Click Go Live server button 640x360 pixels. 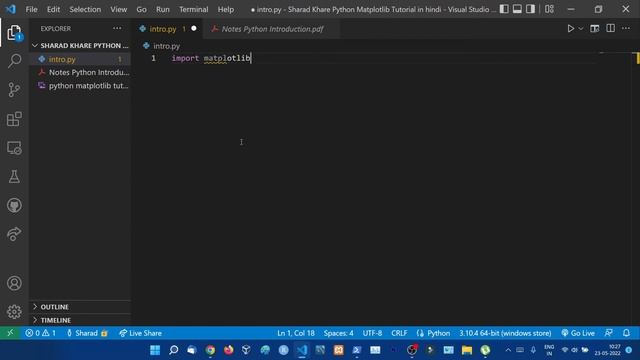578,333
